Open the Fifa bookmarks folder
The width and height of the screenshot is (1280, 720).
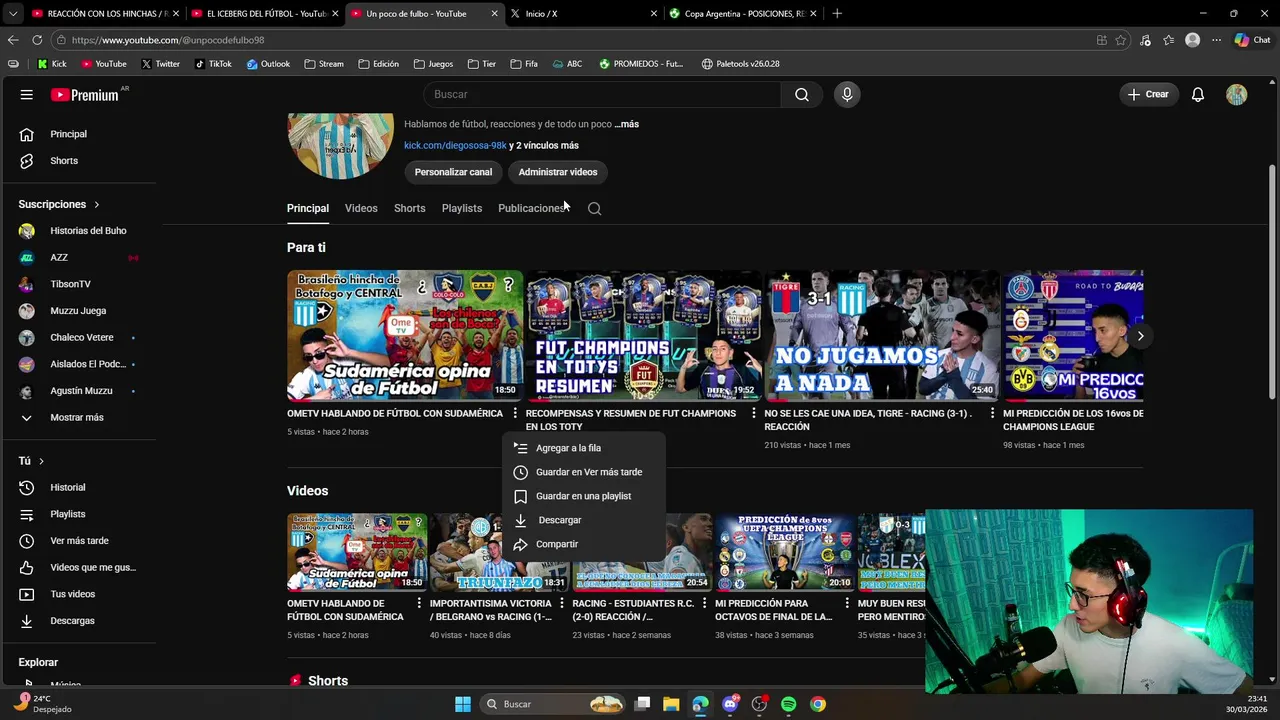coord(524,64)
